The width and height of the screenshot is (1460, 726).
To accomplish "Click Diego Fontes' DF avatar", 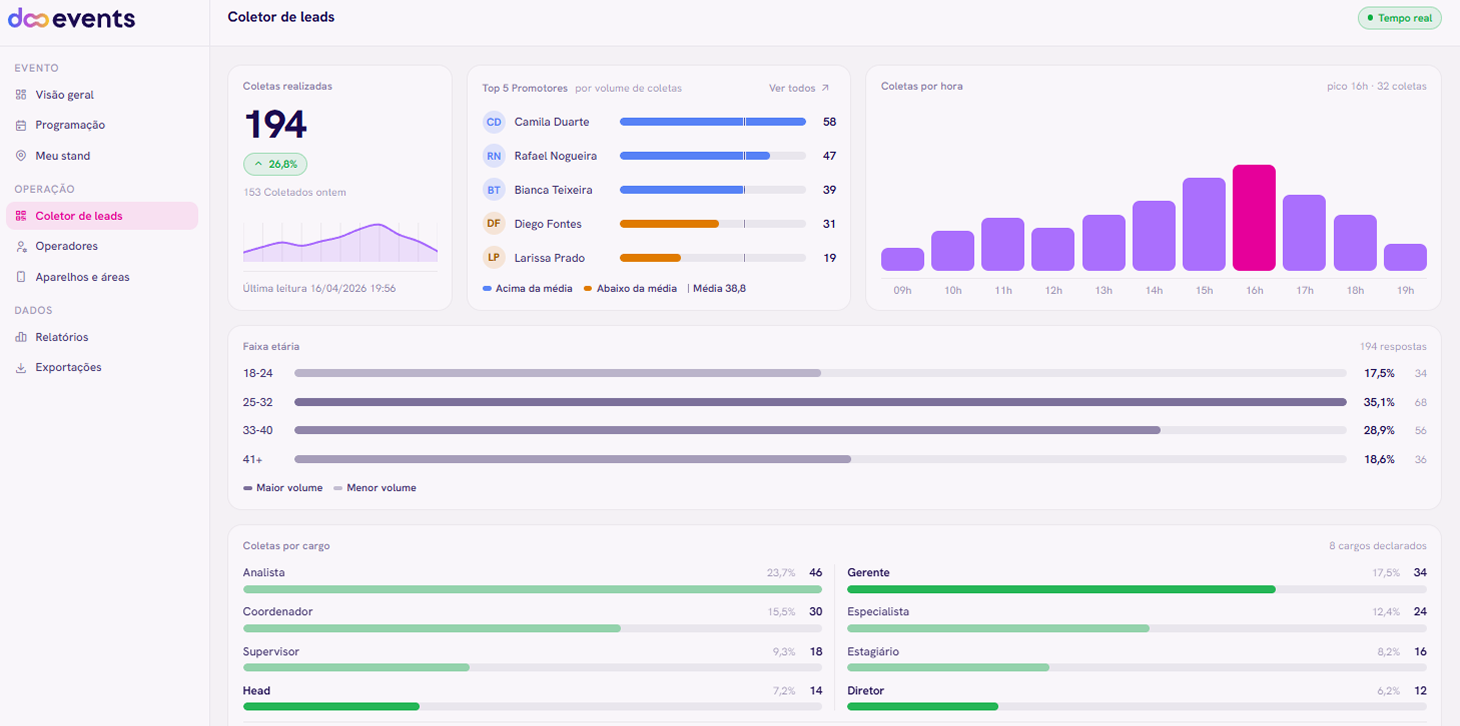I will [x=494, y=224].
